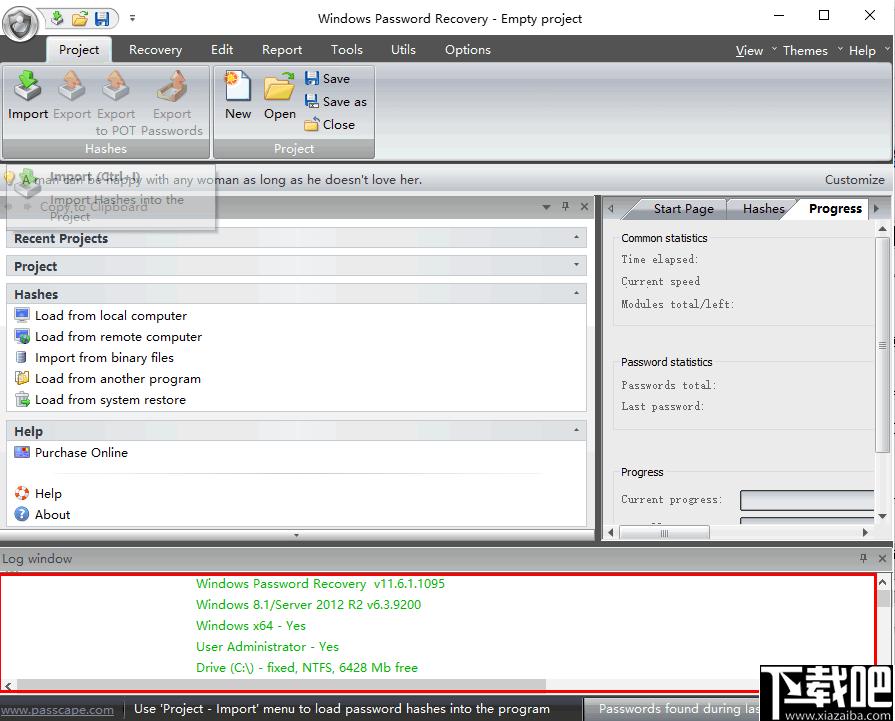Open the Tools ribbon tab

click(x=346, y=50)
